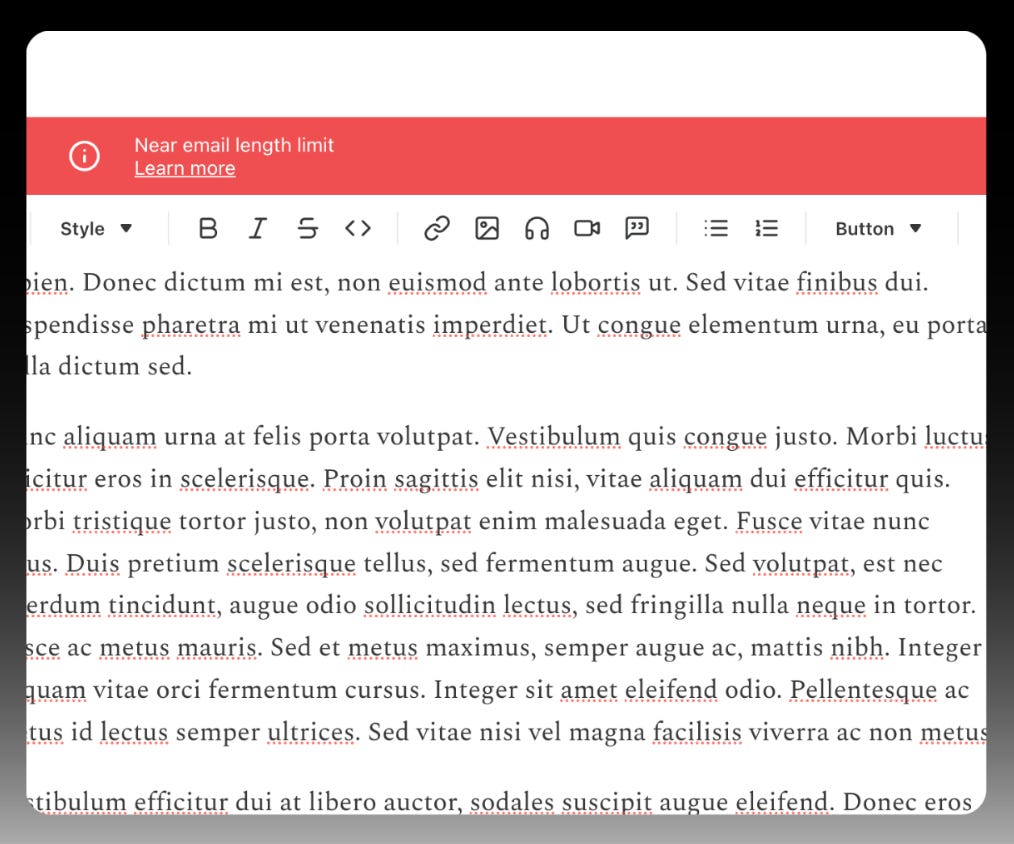Open the Button dropdown menu
1014x844 pixels.
(x=878, y=228)
